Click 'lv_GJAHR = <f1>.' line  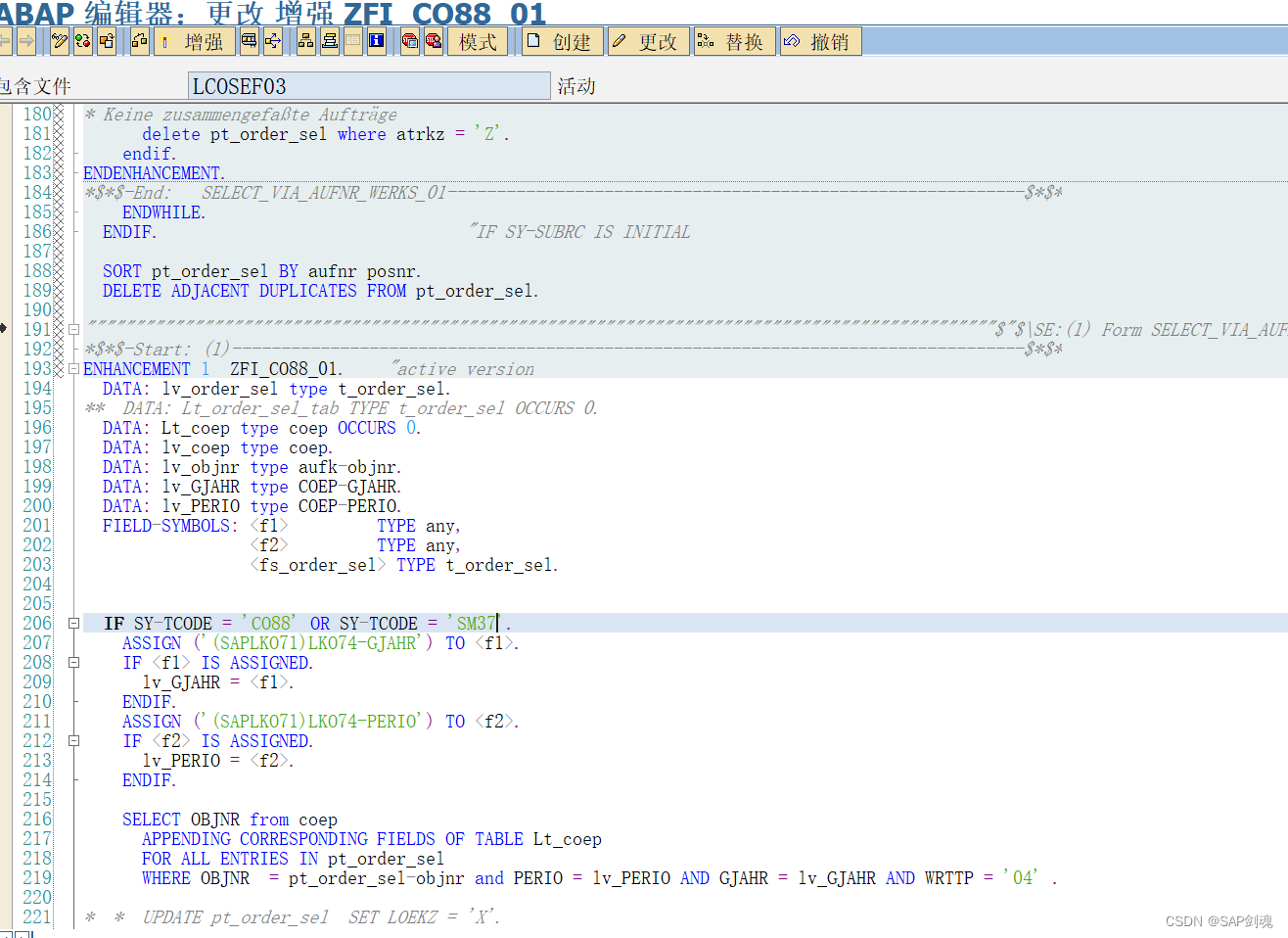[x=217, y=682]
